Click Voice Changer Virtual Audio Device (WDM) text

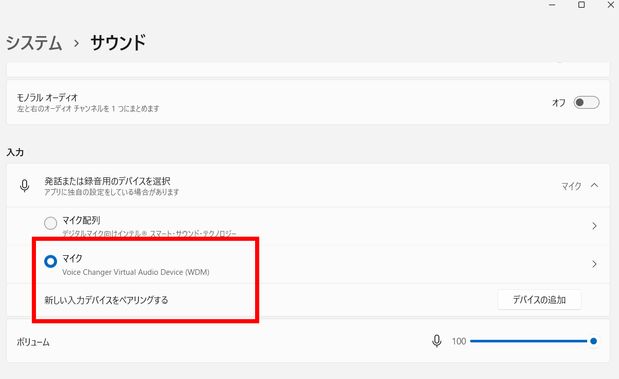coord(136,272)
